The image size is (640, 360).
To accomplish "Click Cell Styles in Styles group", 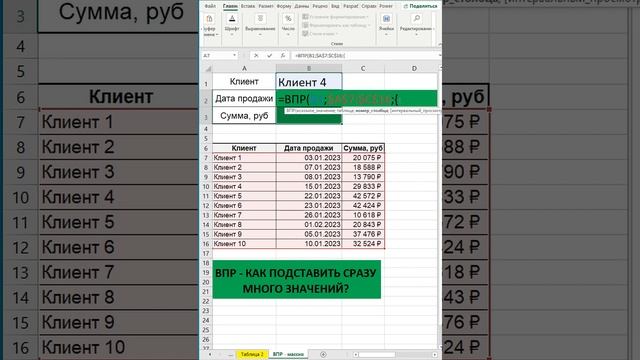I will [x=320, y=33].
